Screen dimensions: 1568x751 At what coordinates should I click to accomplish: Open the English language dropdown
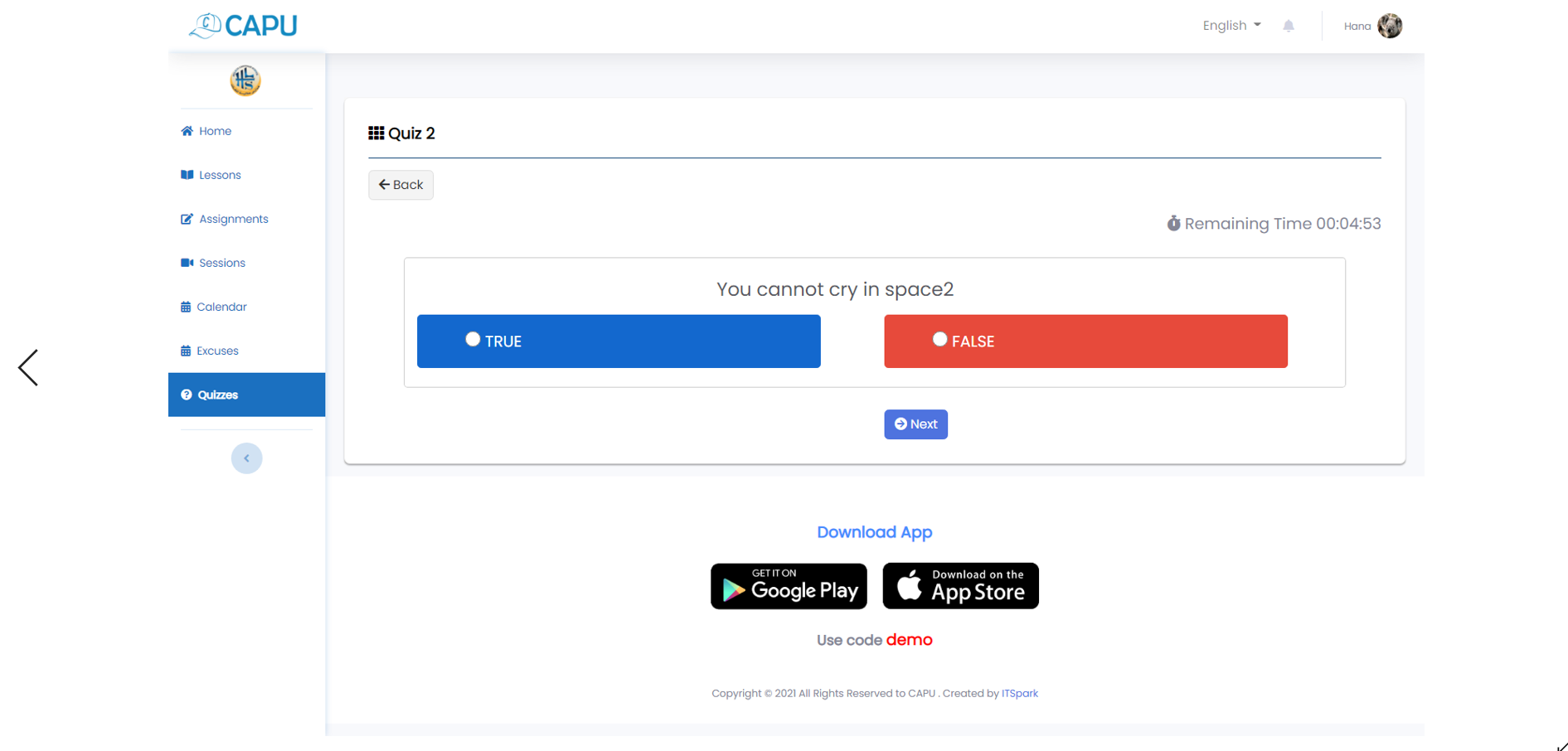[x=1231, y=26]
